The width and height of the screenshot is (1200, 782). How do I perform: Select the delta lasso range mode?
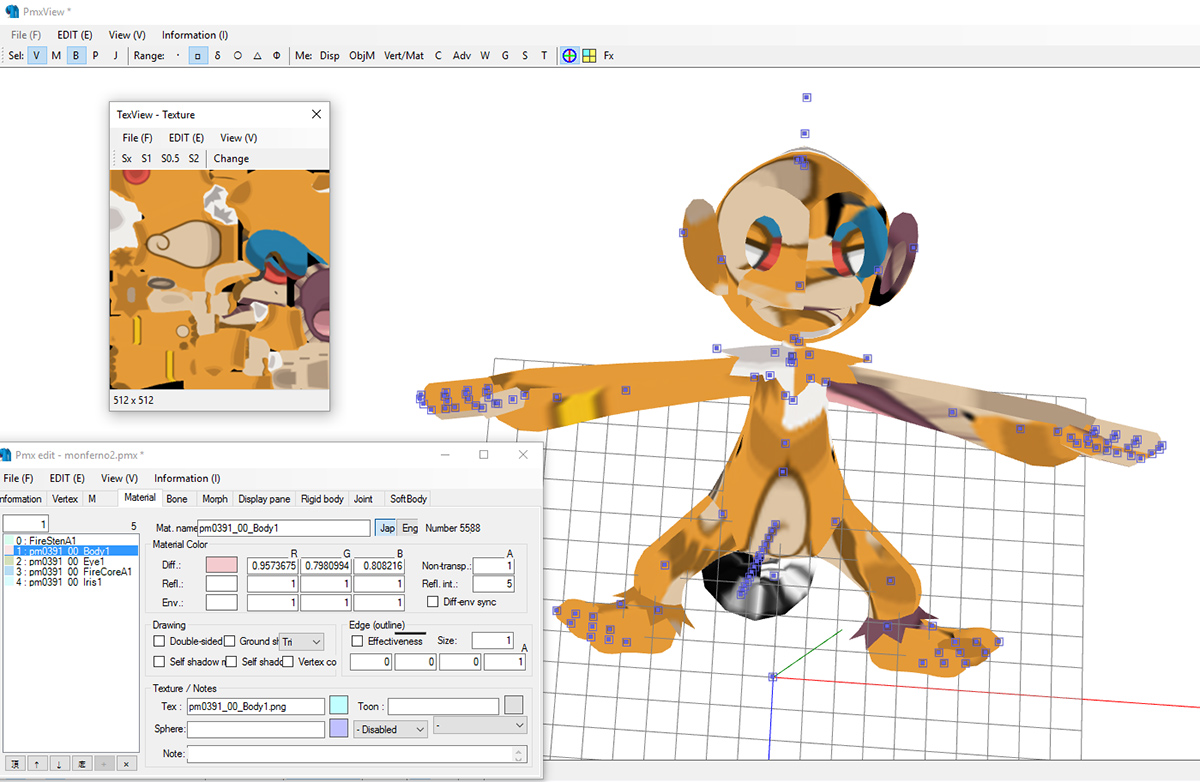pos(218,56)
